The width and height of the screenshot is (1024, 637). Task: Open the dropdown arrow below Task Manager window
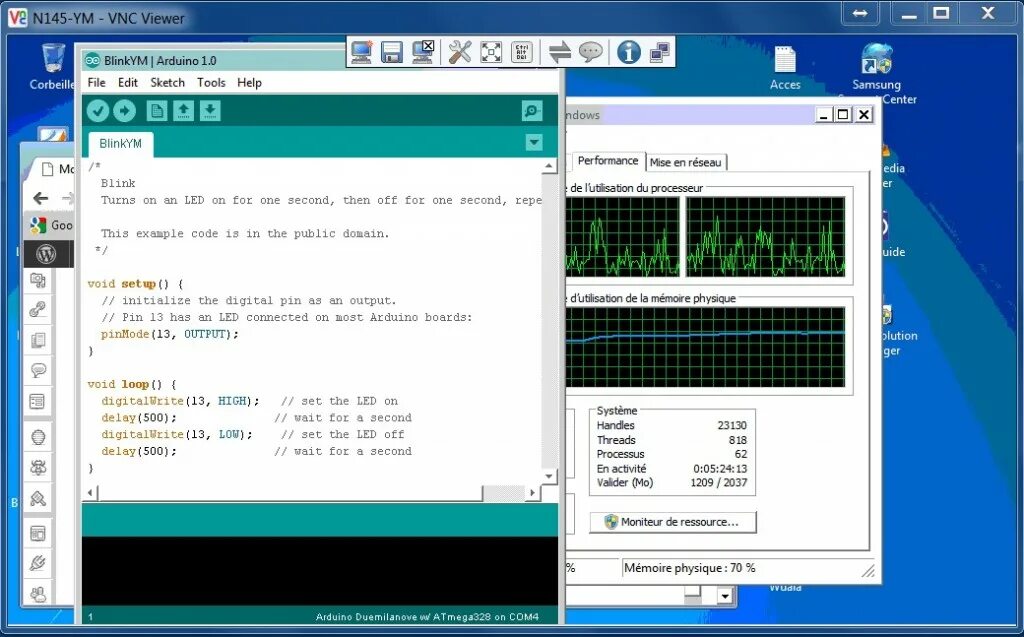[x=725, y=596]
